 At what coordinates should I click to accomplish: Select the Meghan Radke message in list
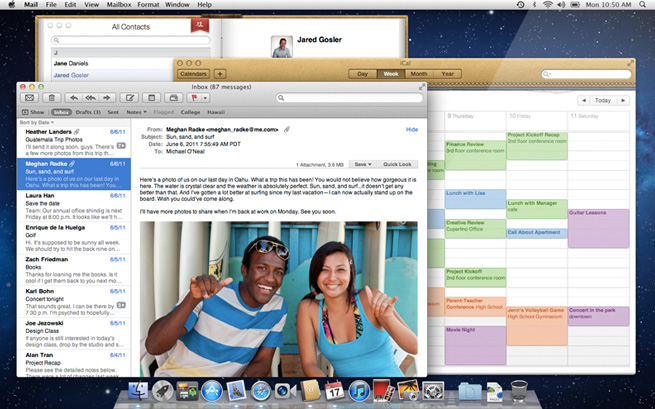click(x=74, y=174)
